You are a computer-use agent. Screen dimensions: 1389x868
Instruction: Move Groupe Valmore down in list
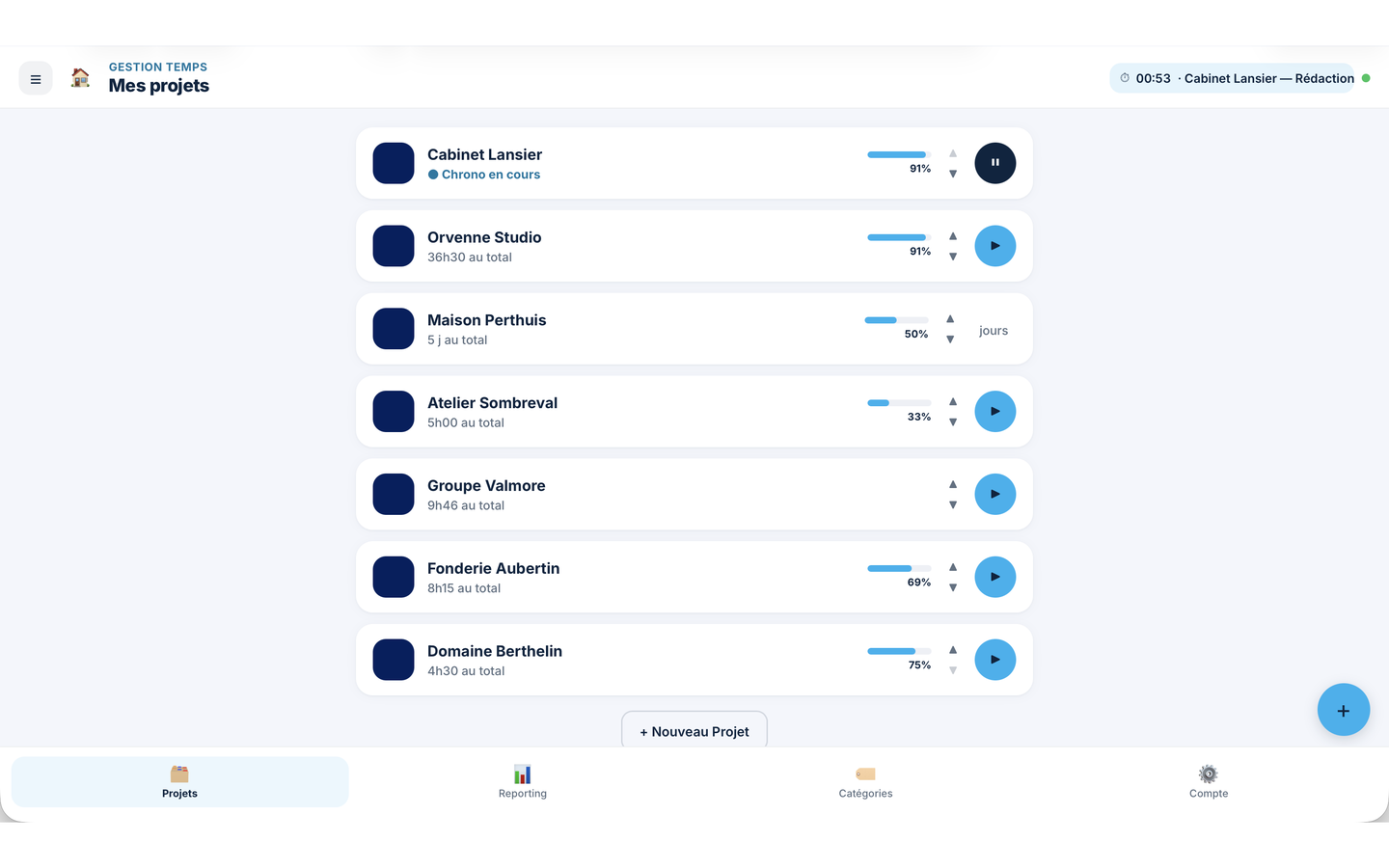point(953,505)
